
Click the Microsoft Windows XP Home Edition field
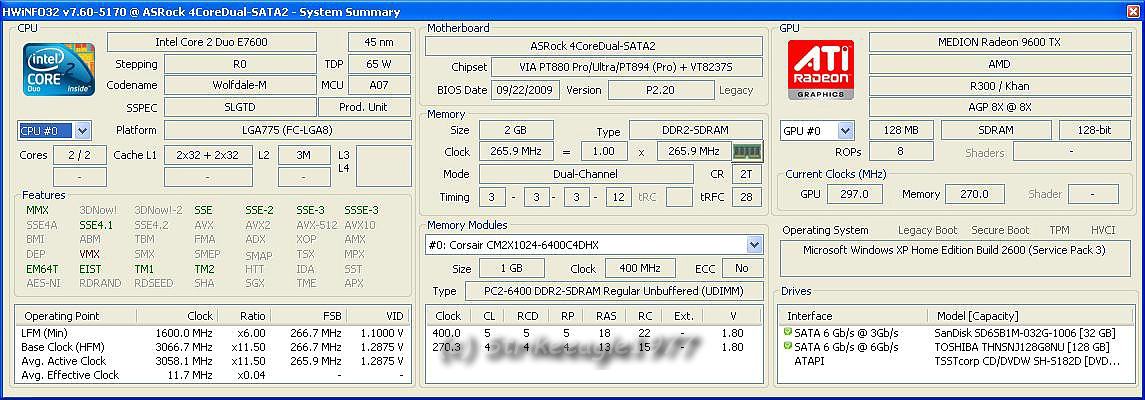954,258
